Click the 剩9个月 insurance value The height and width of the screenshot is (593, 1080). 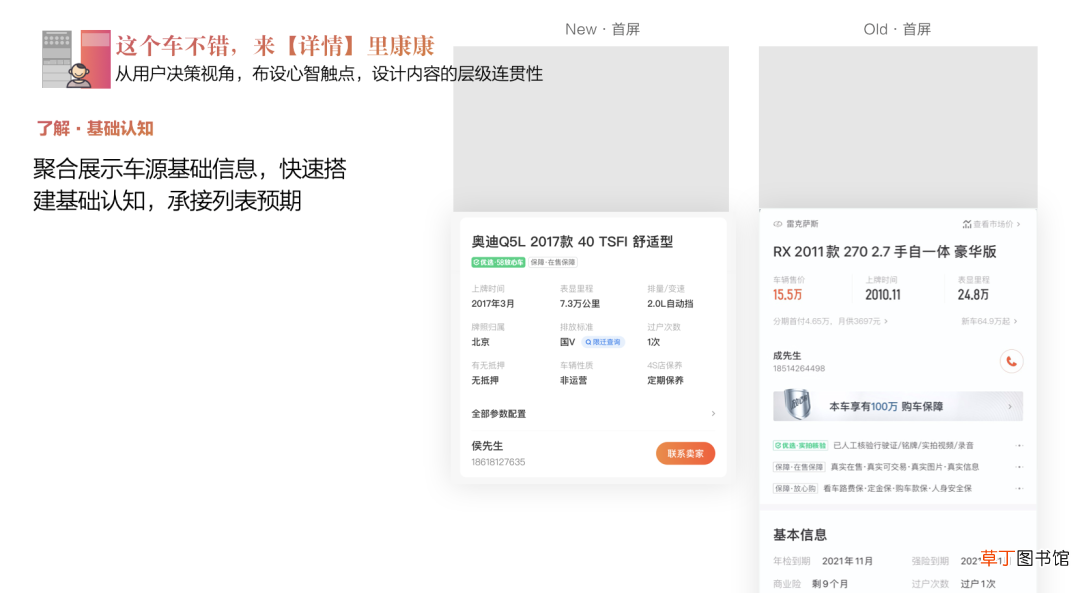point(829,584)
